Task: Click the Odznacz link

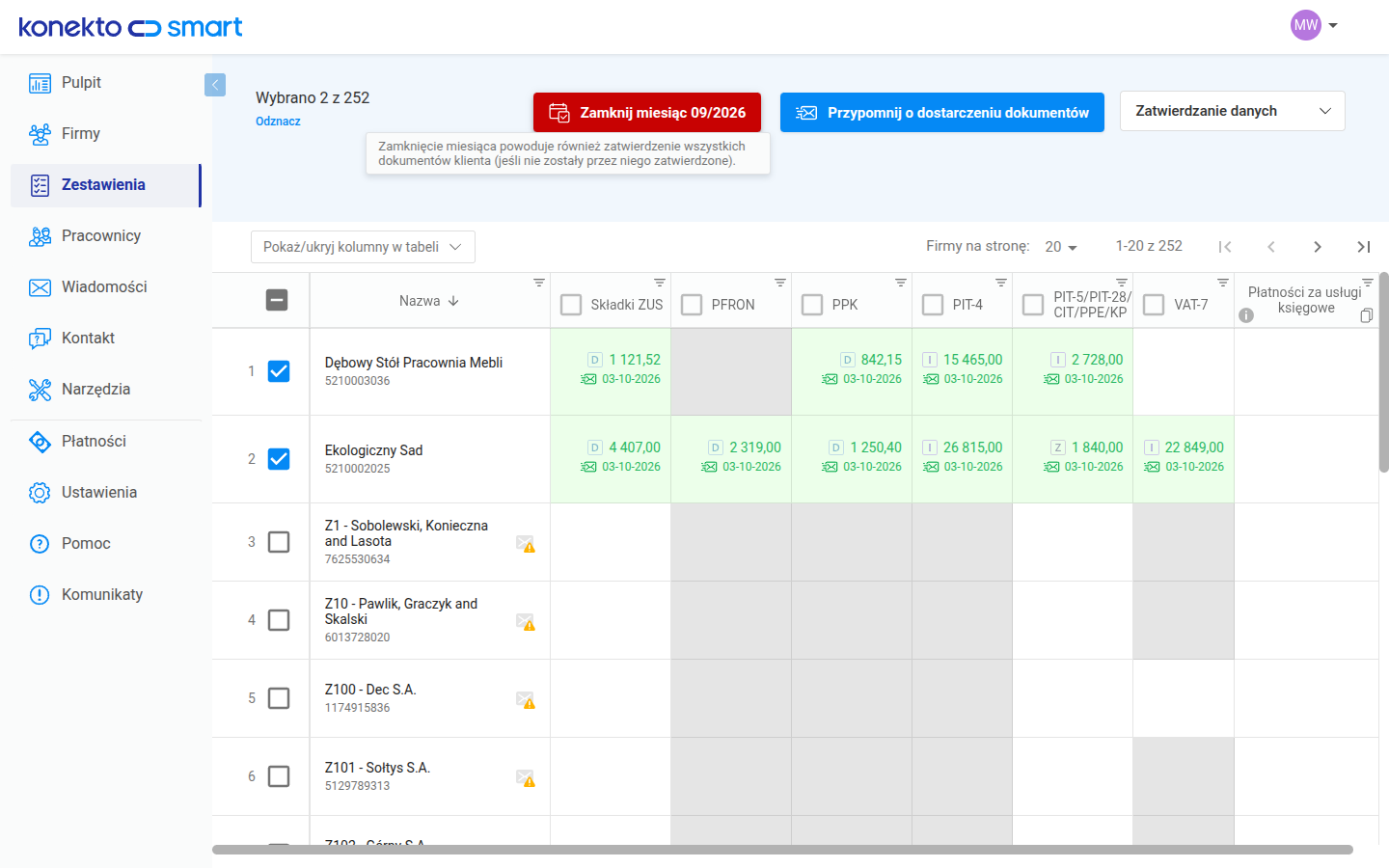Action: [278, 122]
